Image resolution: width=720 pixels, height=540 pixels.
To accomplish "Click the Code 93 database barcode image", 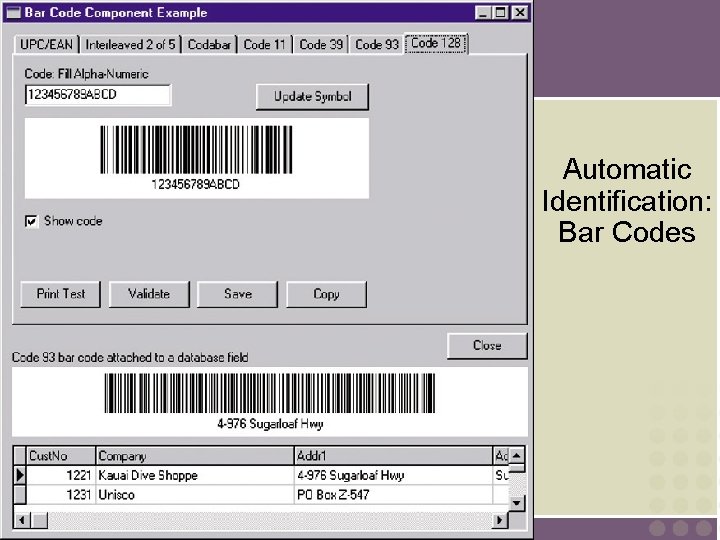I will click(x=270, y=401).
